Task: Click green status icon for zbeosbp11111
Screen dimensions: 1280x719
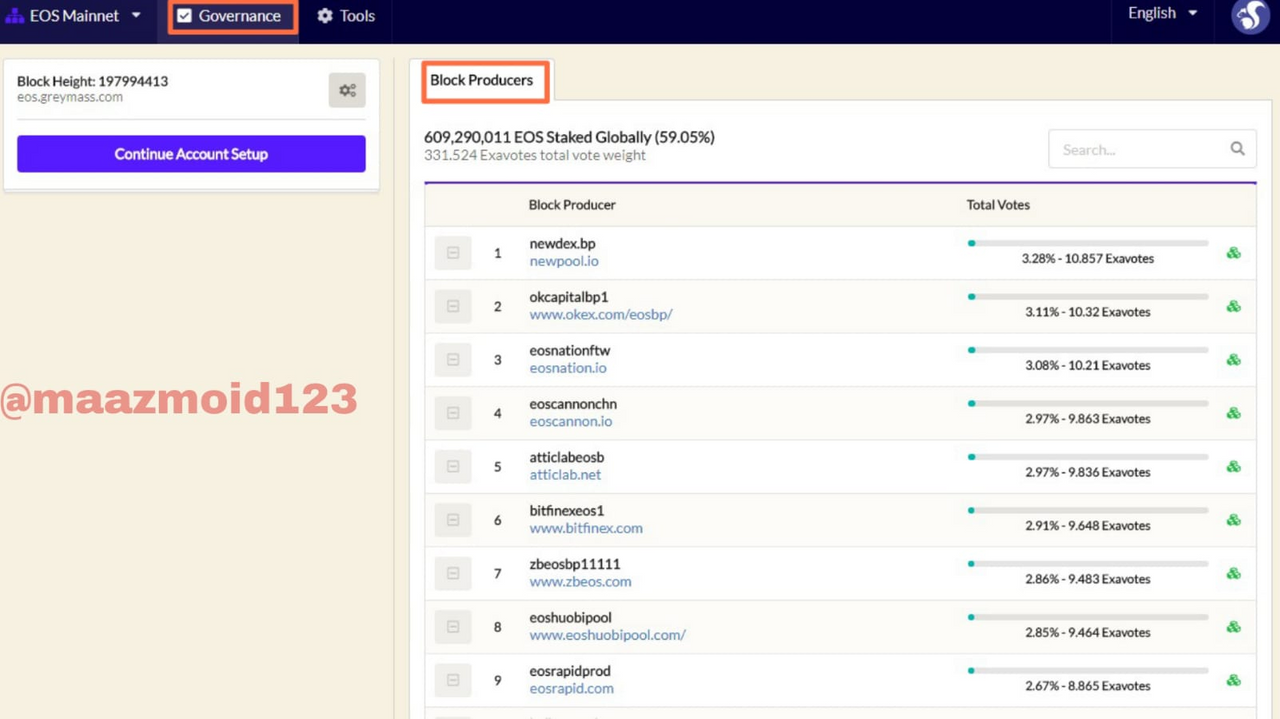Action: click(1234, 574)
